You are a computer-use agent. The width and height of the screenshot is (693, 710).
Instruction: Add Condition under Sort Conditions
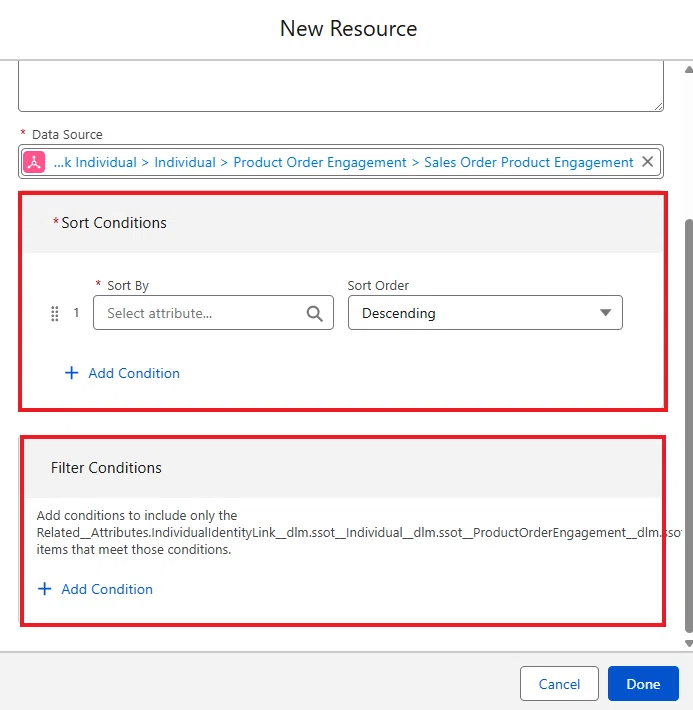(122, 373)
